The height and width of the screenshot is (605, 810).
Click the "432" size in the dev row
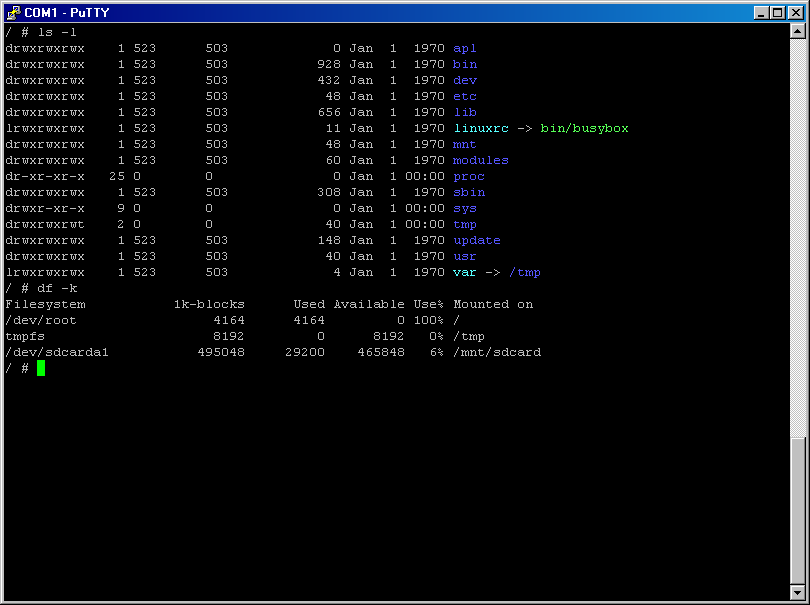329,80
